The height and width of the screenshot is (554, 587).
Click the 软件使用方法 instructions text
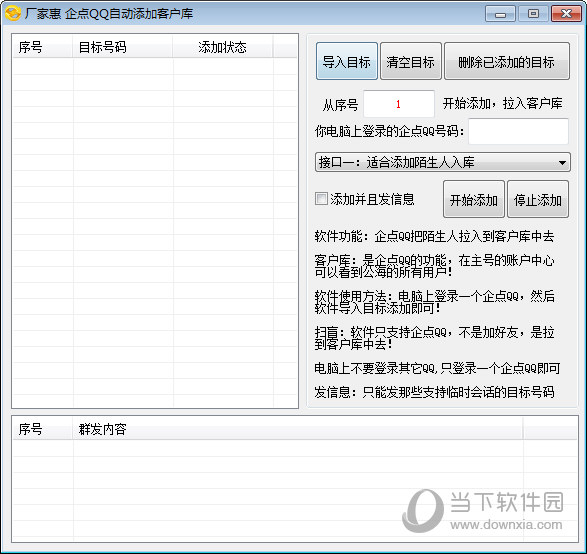tap(434, 302)
